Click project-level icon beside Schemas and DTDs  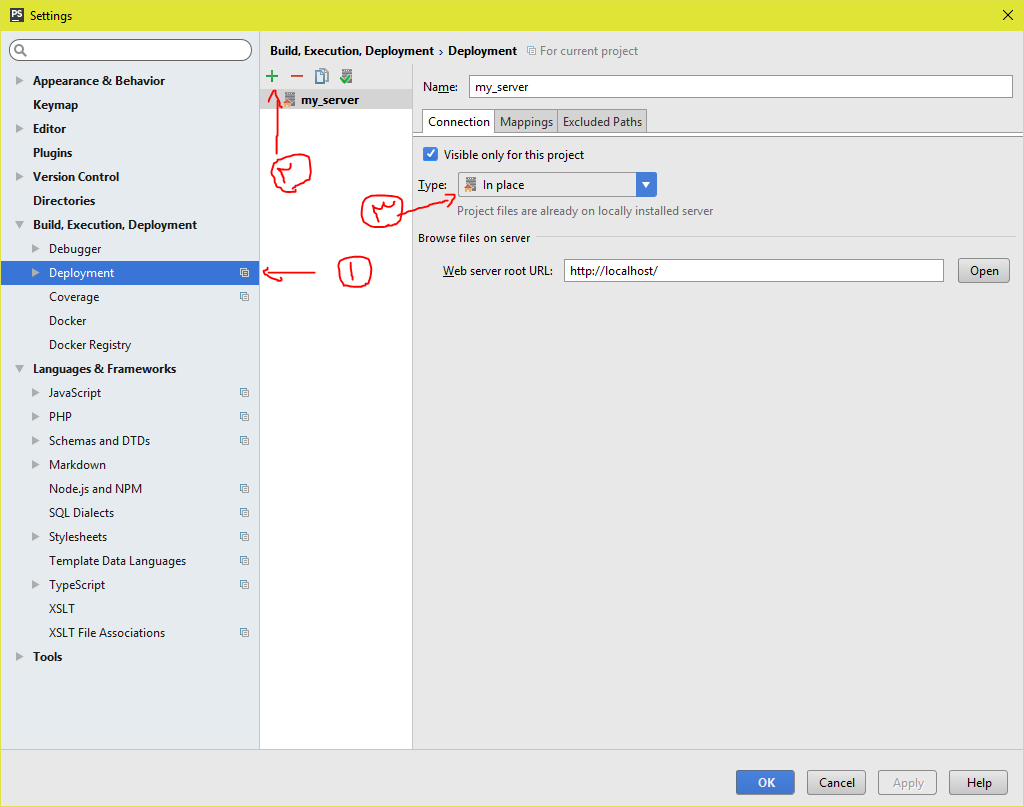pyautogui.click(x=244, y=441)
